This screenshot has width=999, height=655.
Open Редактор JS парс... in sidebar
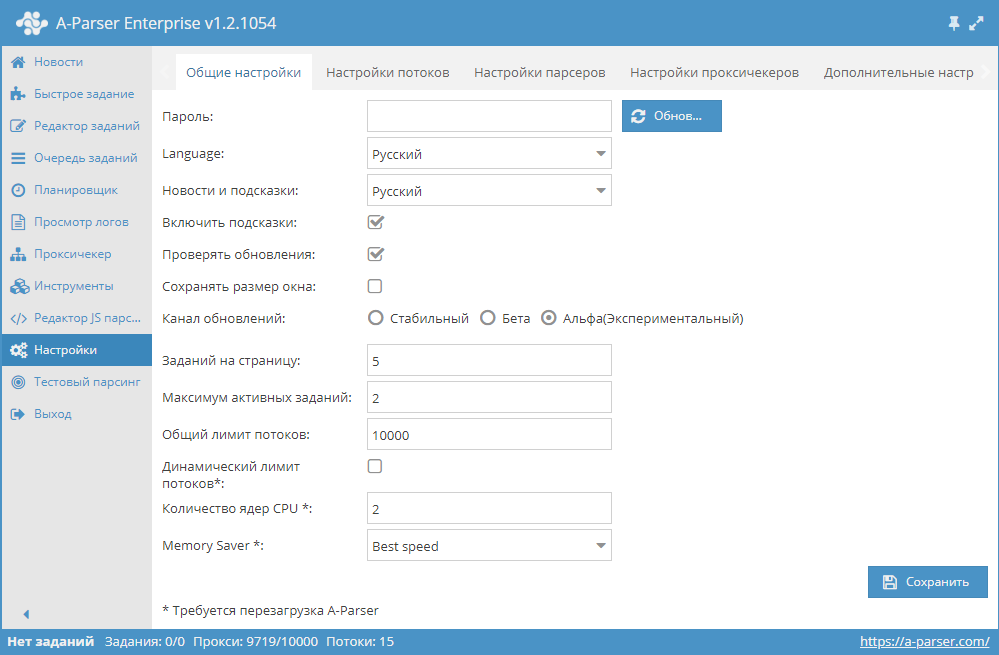coord(76,319)
